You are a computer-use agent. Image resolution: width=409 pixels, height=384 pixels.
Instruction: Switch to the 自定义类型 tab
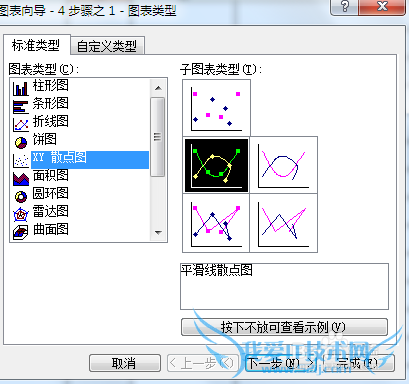coord(107,46)
